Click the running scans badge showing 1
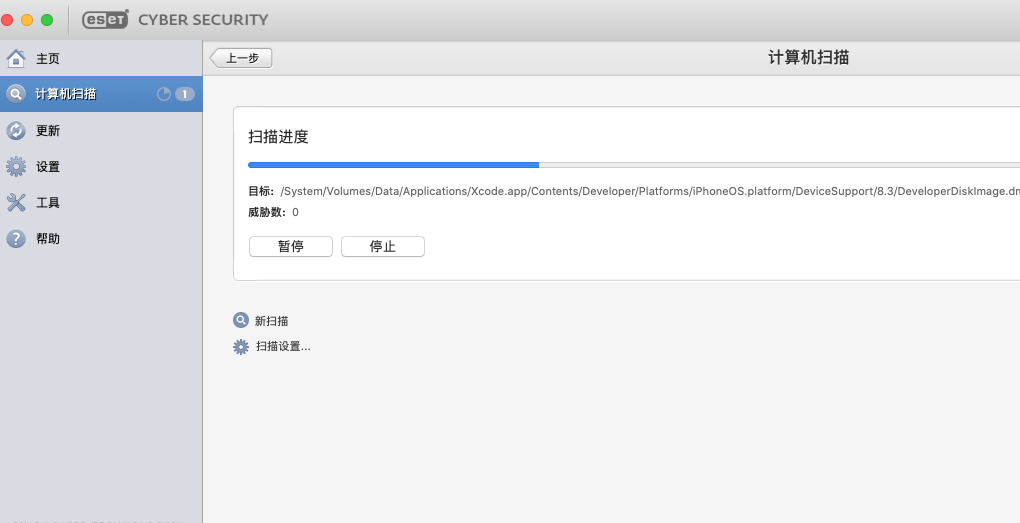The width and height of the screenshot is (1020, 523). [184, 94]
